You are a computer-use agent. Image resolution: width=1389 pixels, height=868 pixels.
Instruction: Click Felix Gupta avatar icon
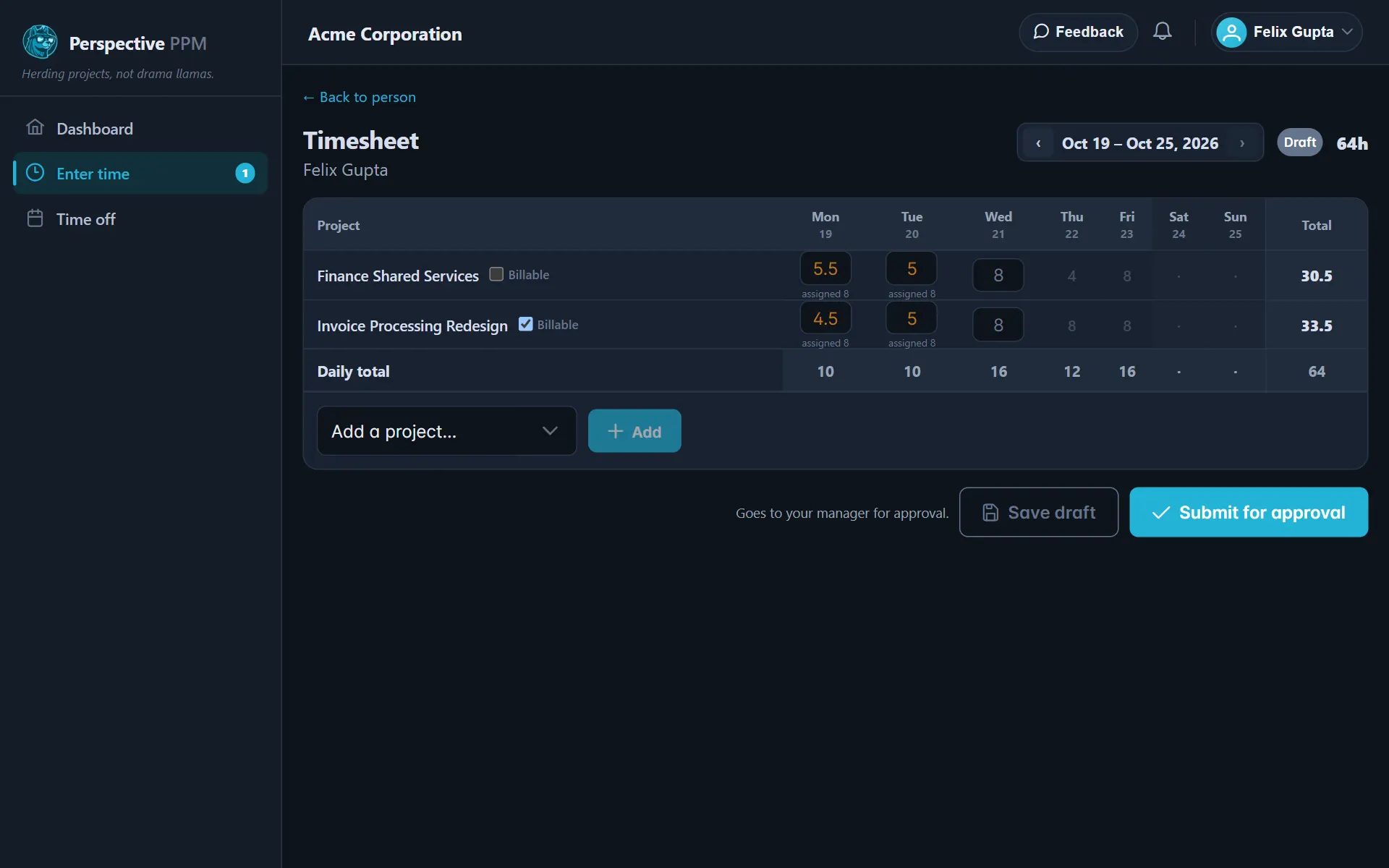tap(1231, 33)
